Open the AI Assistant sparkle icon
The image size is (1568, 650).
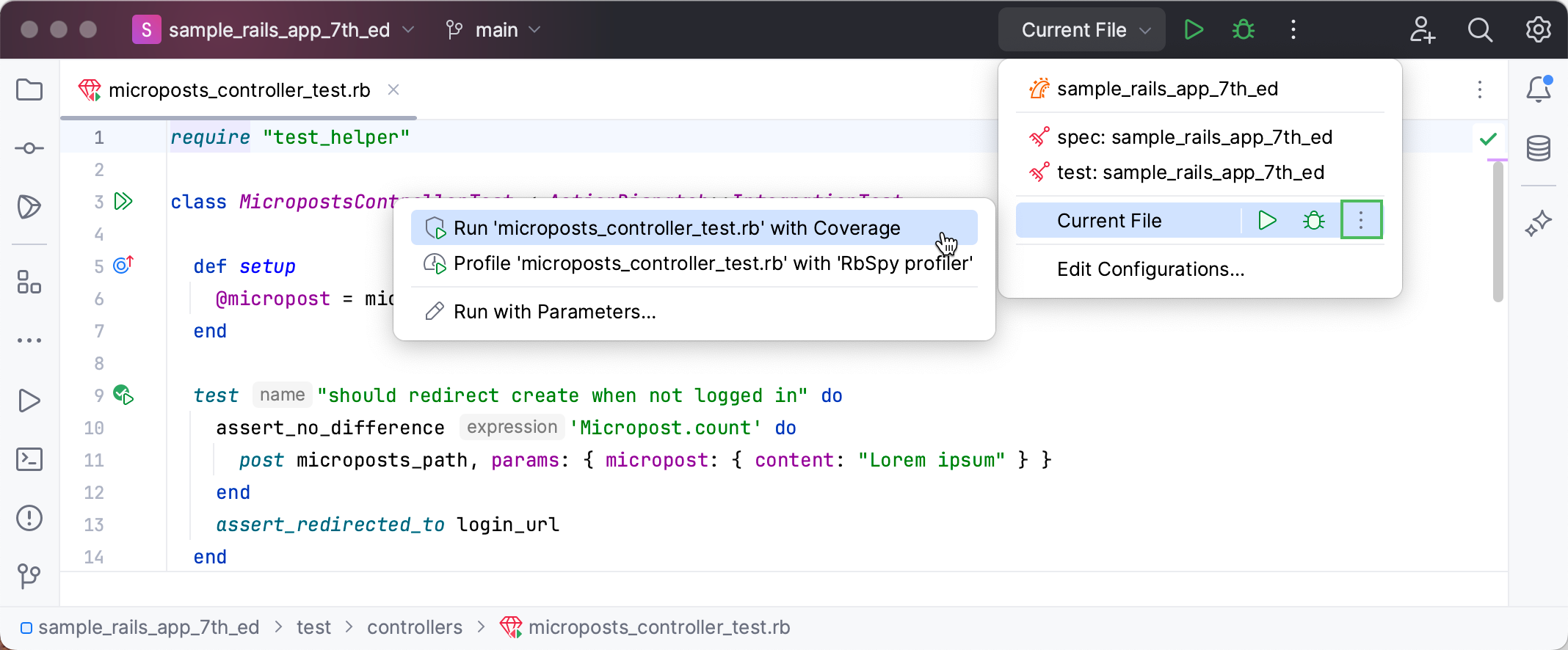coord(1538,223)
